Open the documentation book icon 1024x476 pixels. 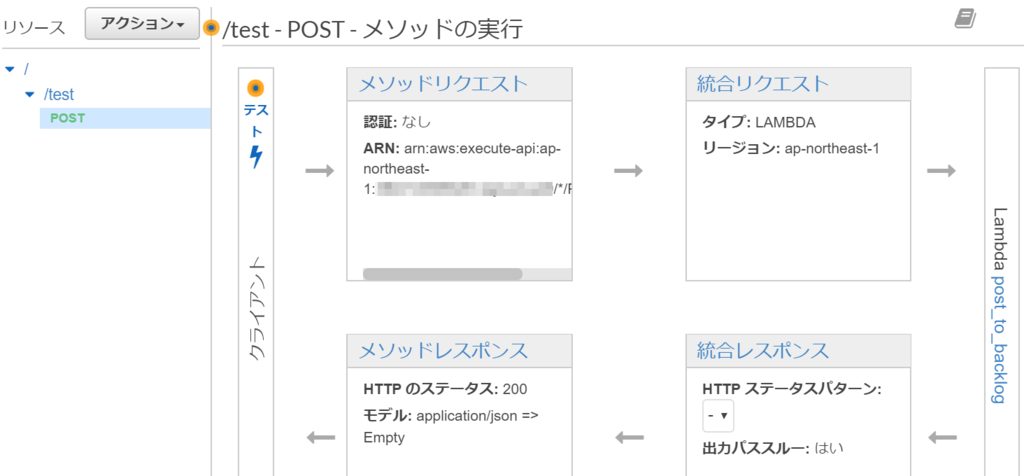(965, 20)
